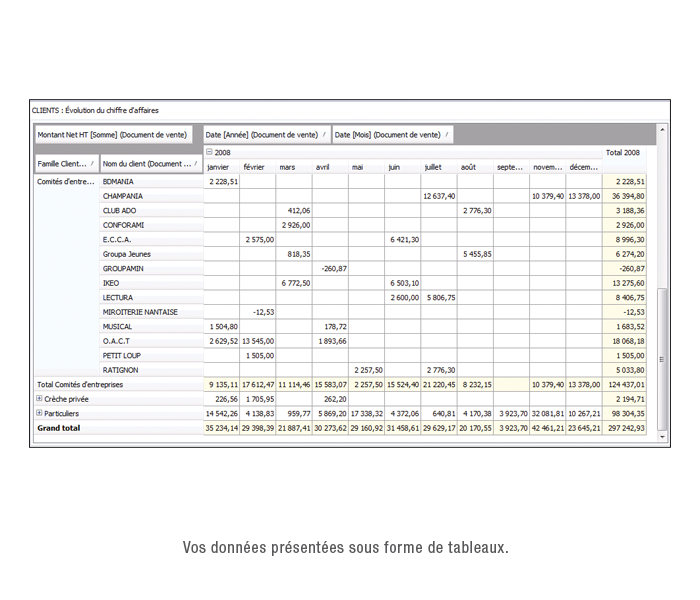The image size is (700, 600).
Task: Select the Date [Mois] column field
Action: point(387,134)
